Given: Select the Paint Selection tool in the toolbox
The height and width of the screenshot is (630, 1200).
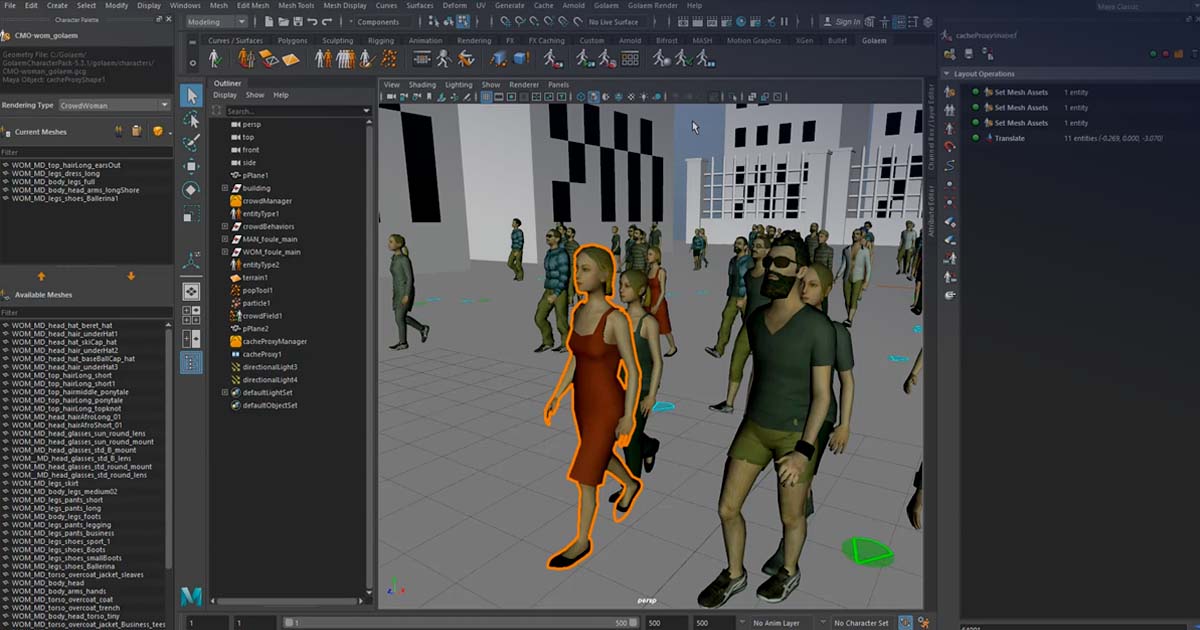Looking at the screenshot, I should [x=193, y=142].
